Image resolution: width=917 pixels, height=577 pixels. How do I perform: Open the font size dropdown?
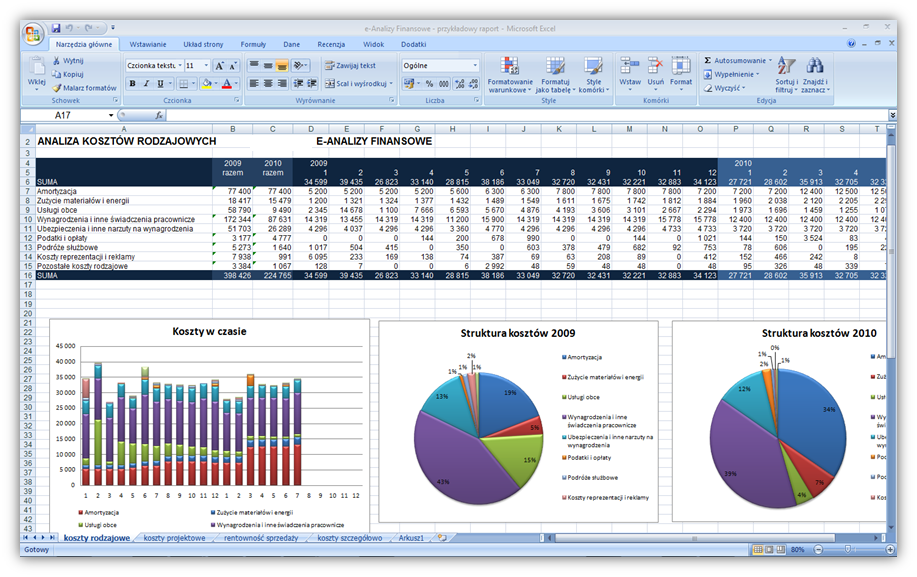tap(206, 65)
